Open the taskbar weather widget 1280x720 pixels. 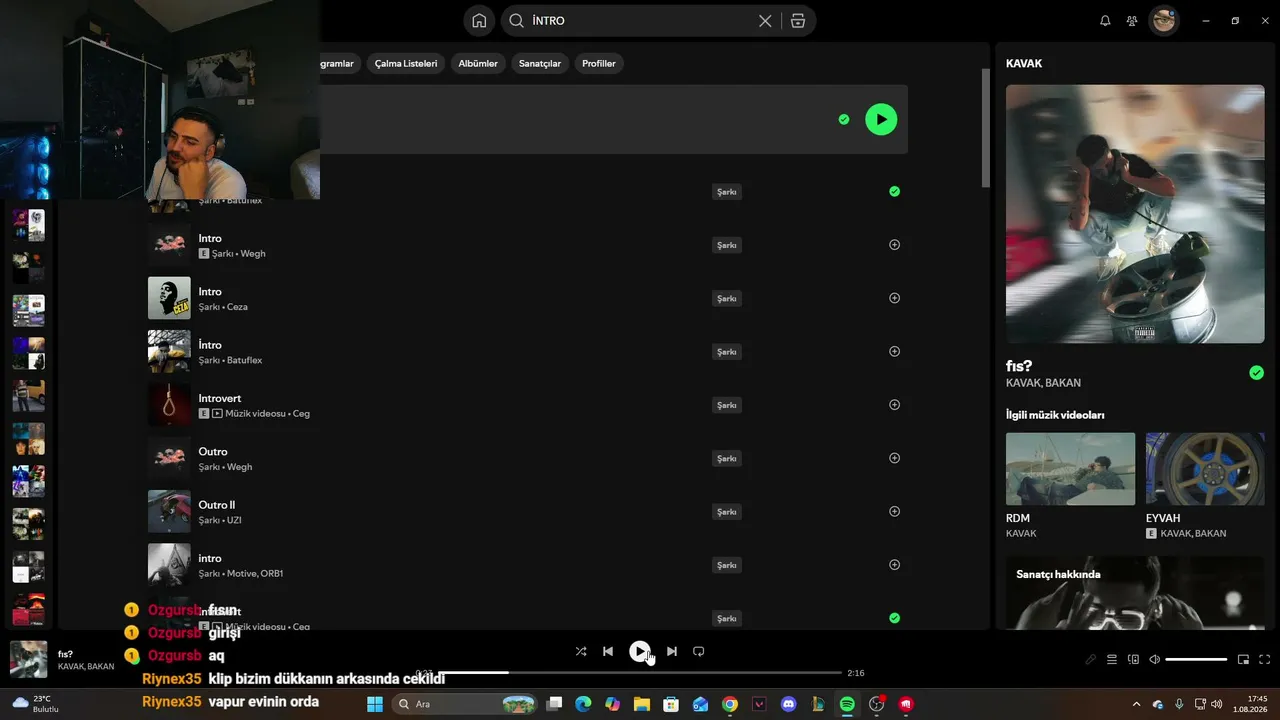pos(37,704)
